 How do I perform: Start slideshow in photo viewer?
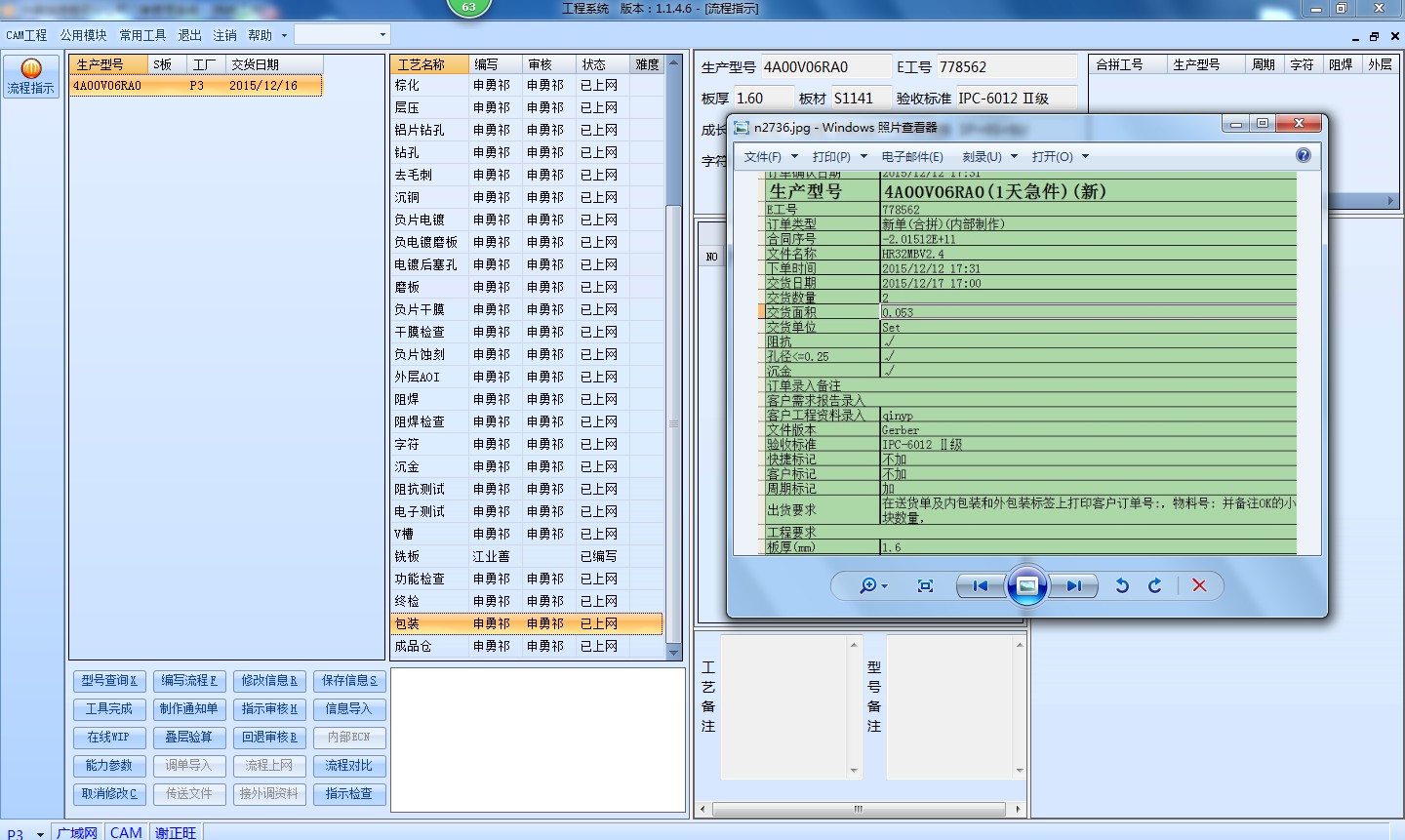click(1026, 585)
